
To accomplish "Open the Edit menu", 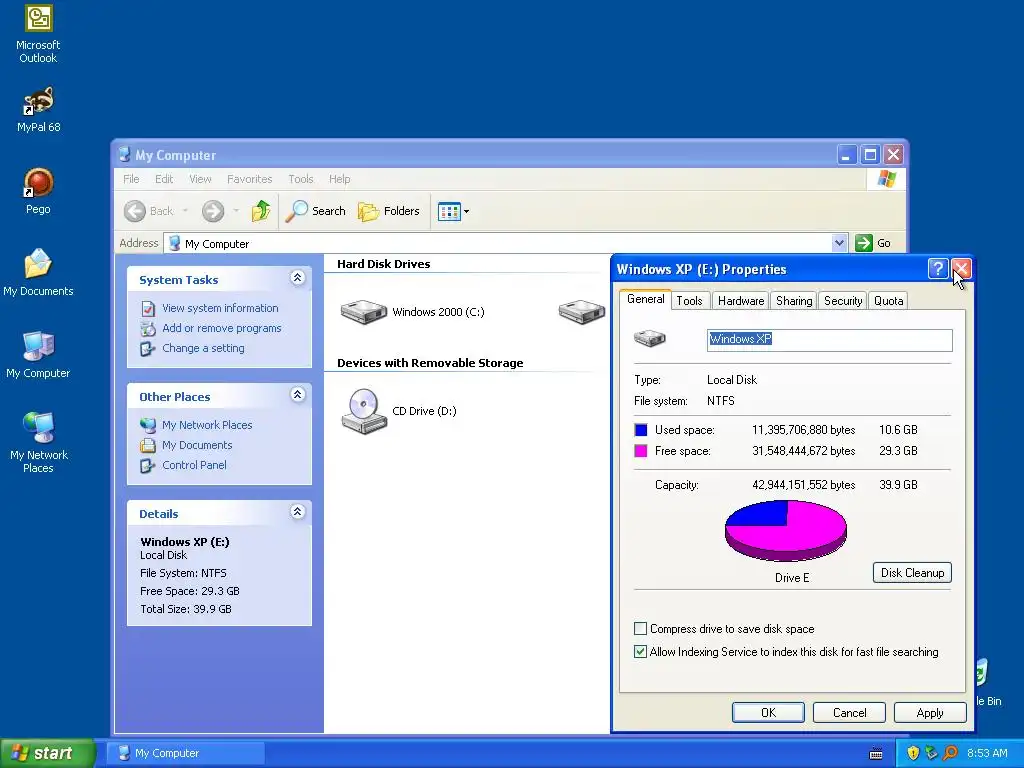I will (x=164, y=179).
